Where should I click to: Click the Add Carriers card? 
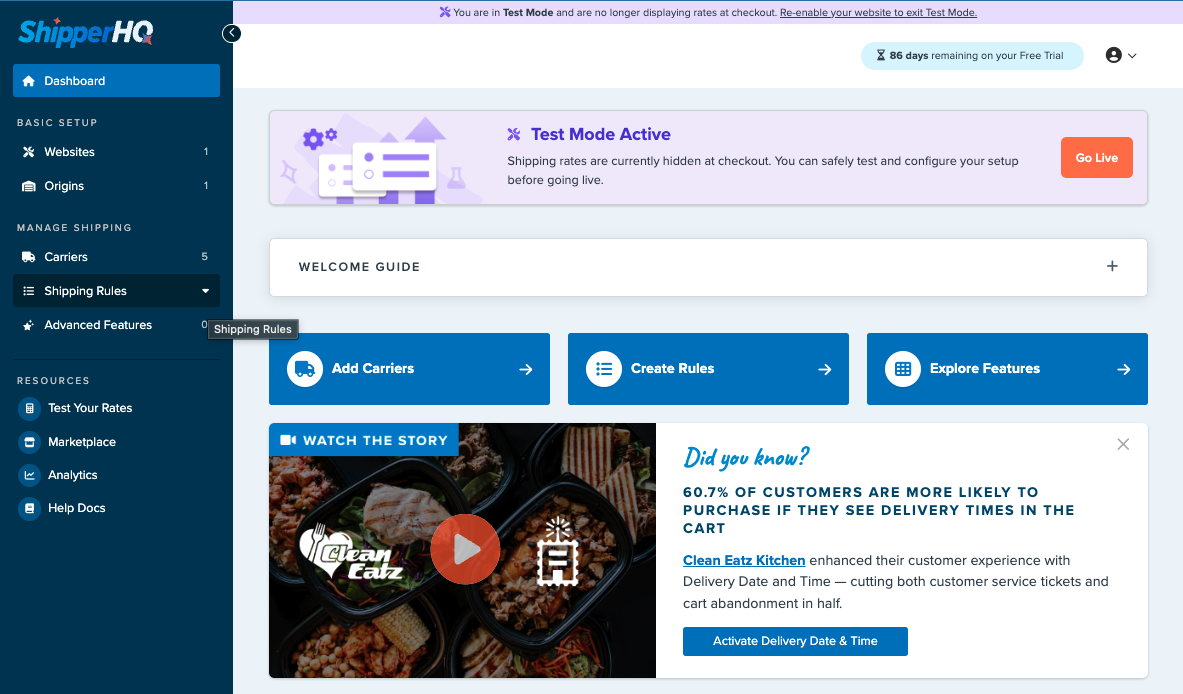tap(409, 369)
